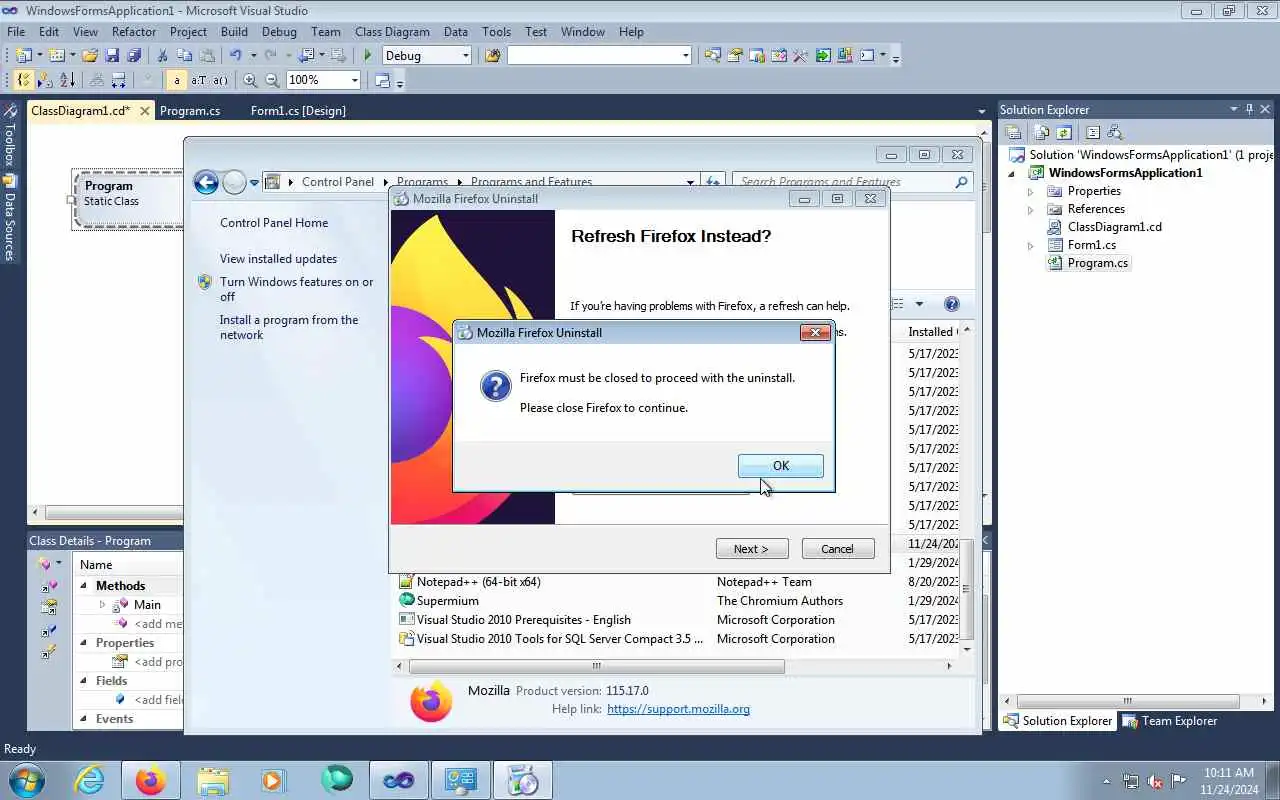Click the Windows Start button
This screenshot has width=1280, height=800.
[26, 780]
